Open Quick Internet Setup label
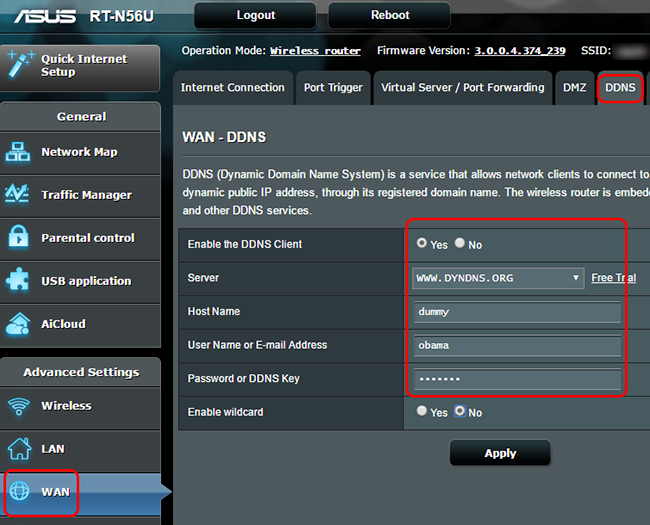The width and height of the screenshot is (650, 525). click(84, 65)
